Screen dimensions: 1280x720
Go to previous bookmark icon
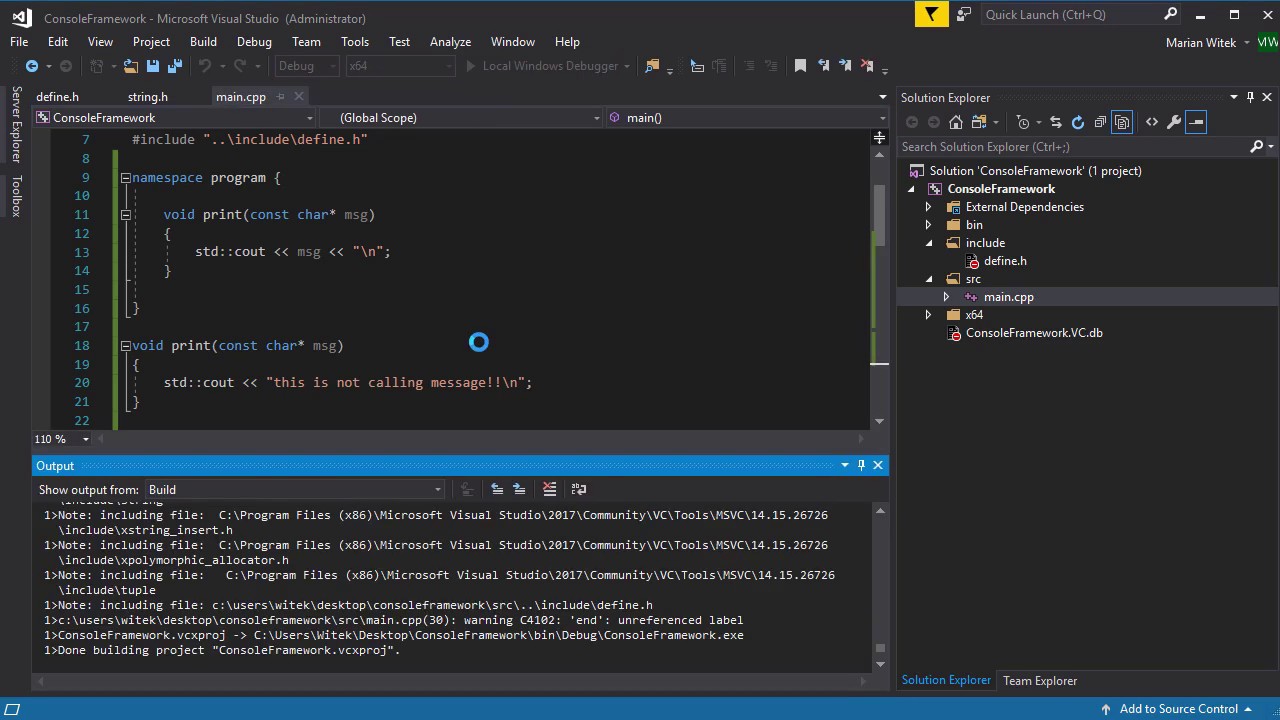coord(823,66)
